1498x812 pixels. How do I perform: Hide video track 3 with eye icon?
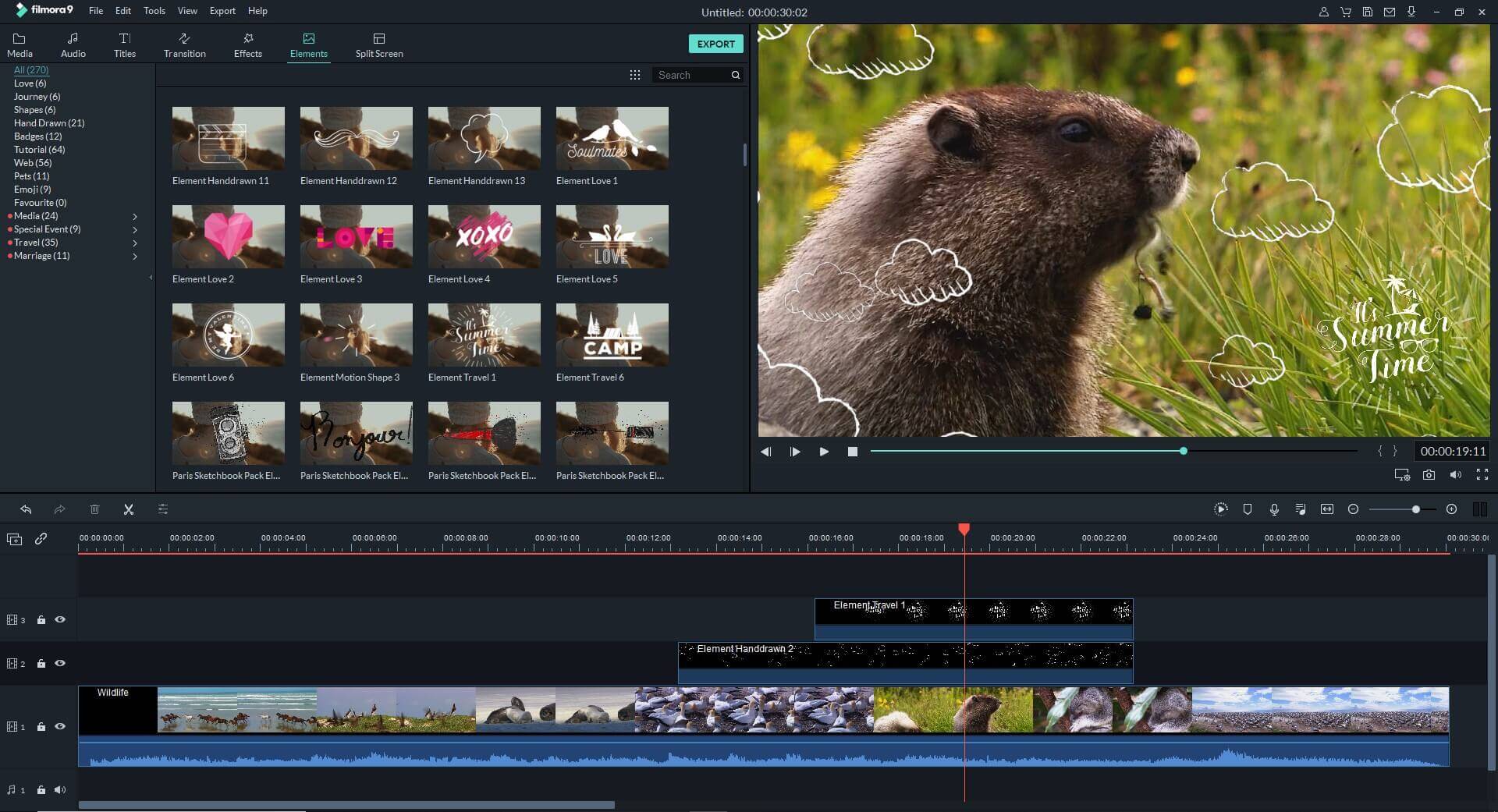tap(60, 619)
